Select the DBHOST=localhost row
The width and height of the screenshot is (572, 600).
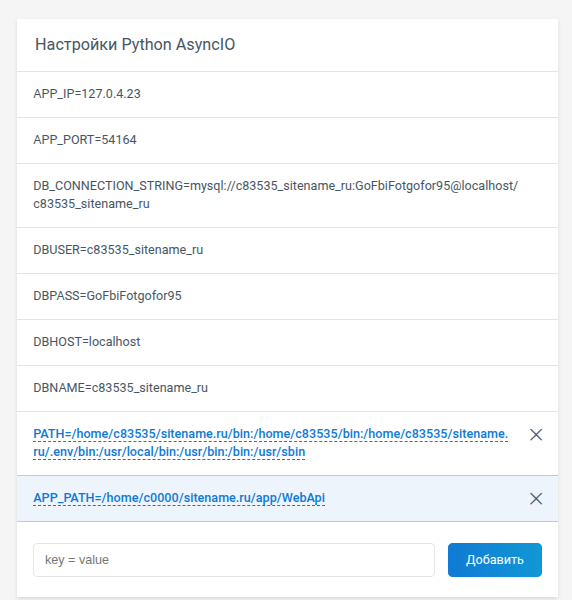point(287,342)
